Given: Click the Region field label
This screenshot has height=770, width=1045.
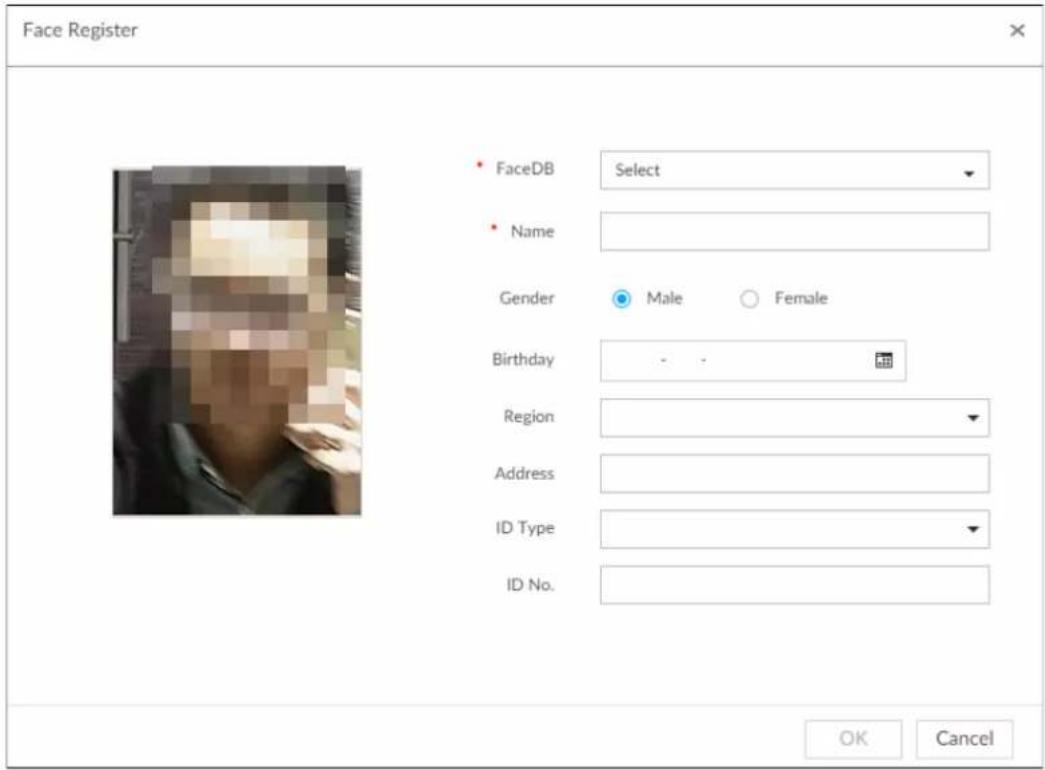Looking at the screenshot, I should point(528,417).
